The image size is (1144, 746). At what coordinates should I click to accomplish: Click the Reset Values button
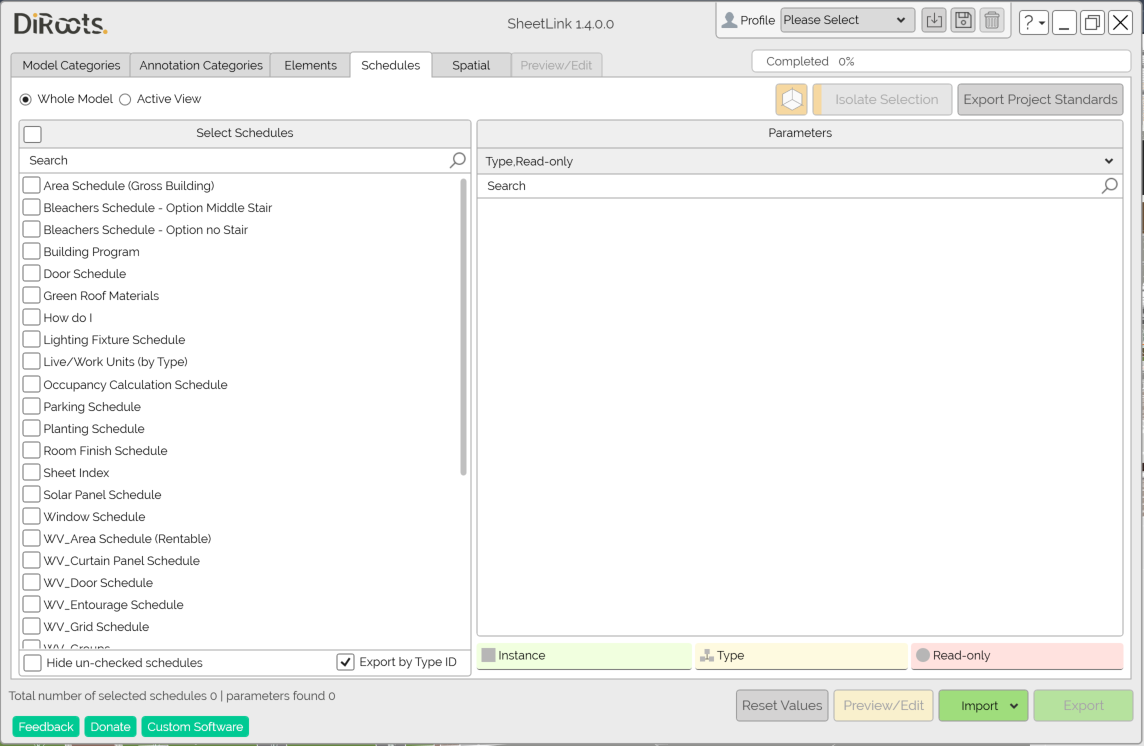(782, 706)
